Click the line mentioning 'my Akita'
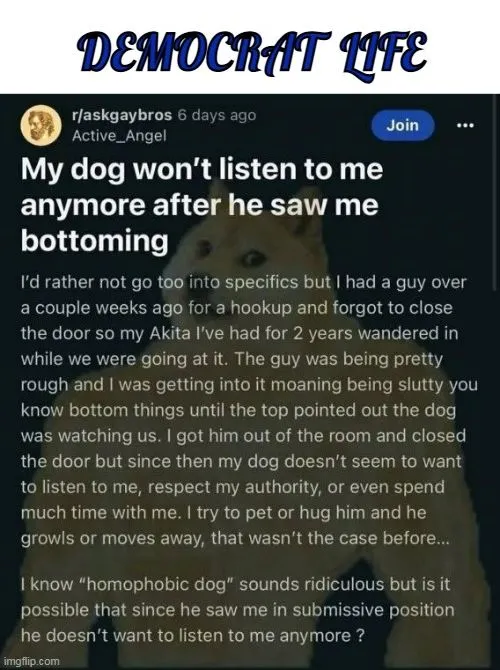 tap(239, 333)
